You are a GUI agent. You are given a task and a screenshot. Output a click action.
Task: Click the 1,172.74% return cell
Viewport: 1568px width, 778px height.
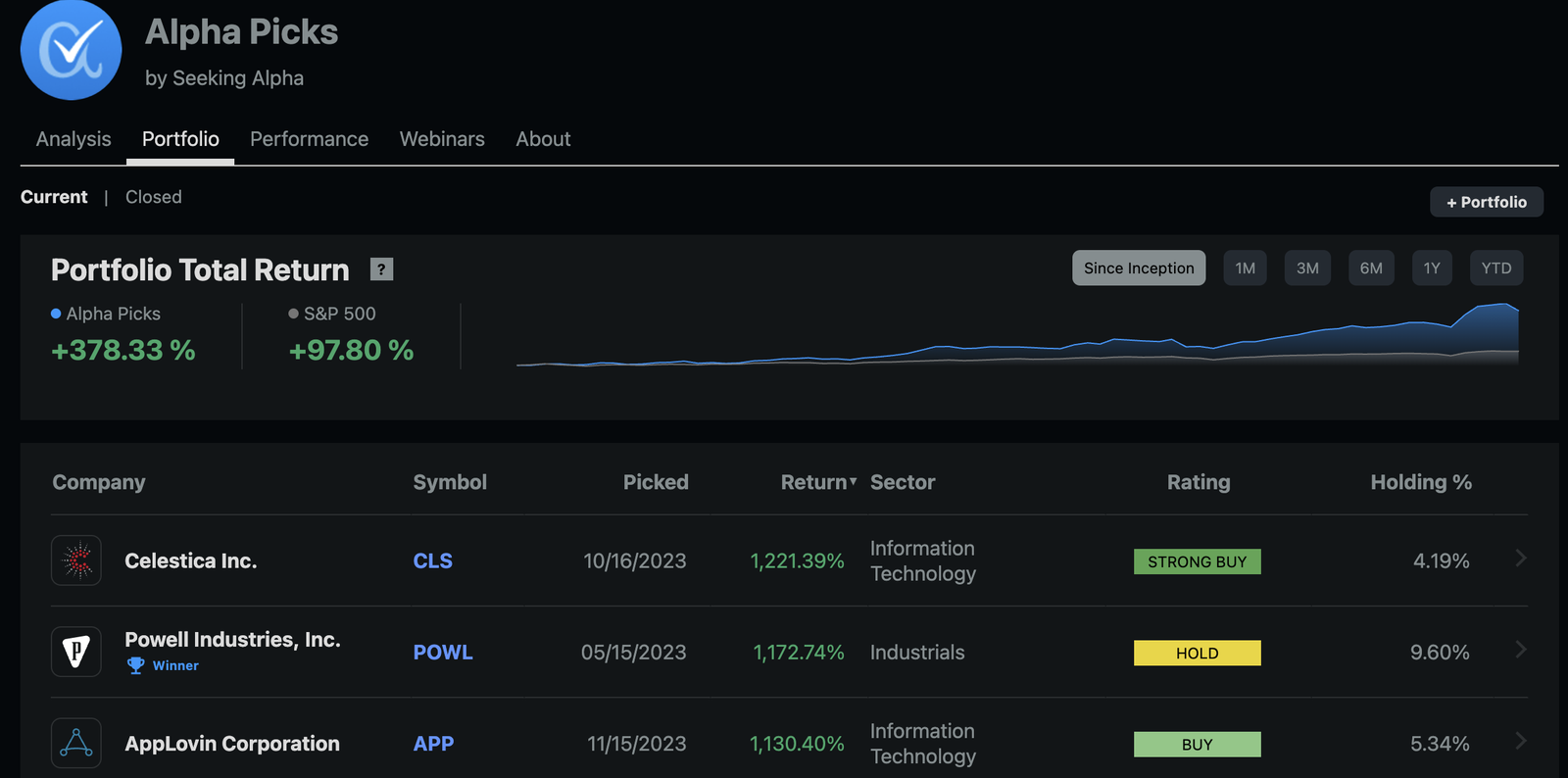tap(798, 652)
